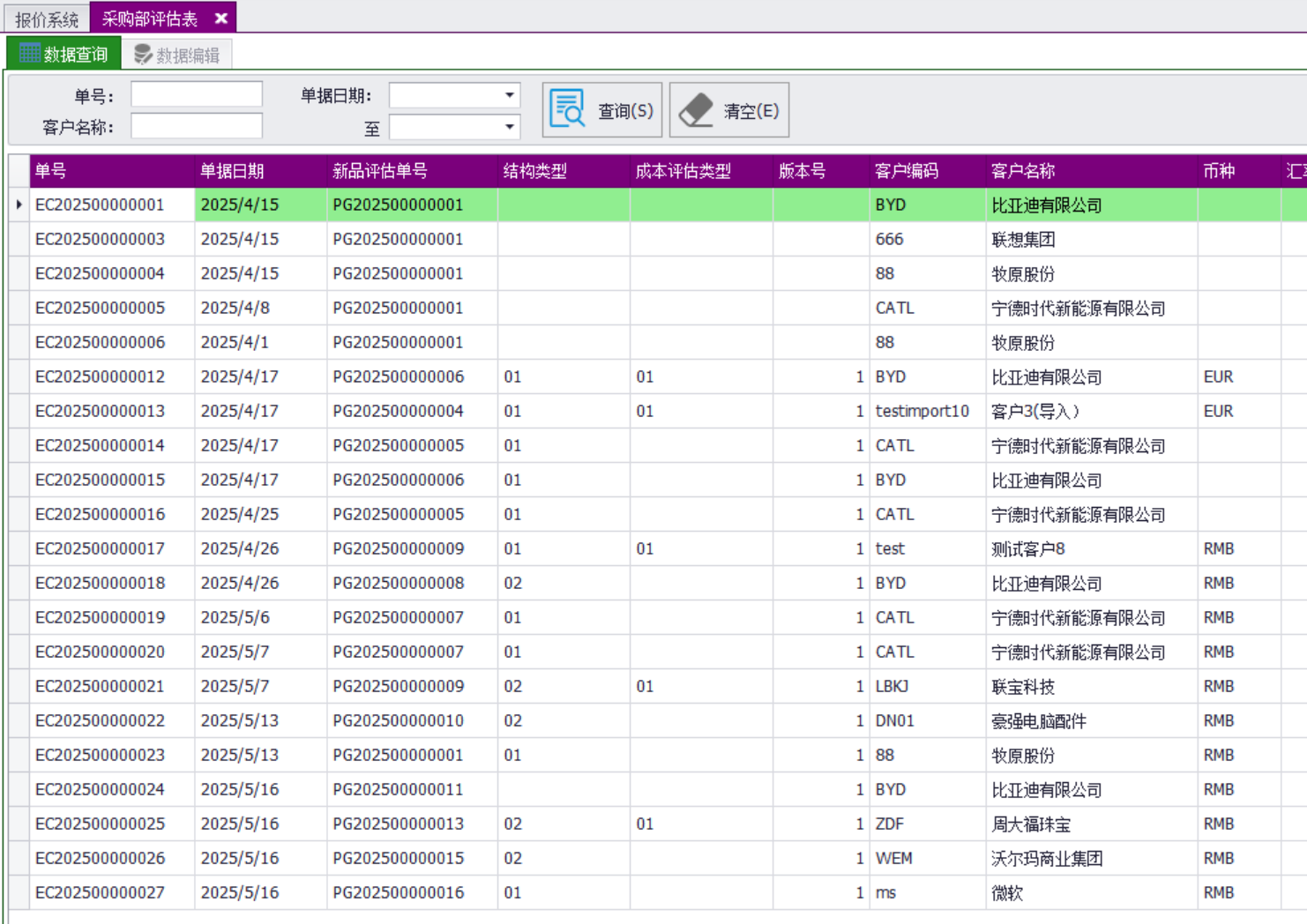The width and height of the screenshot is (1307, 924).
Task: Click the 查询(S) button label
Action: (625, 111)
